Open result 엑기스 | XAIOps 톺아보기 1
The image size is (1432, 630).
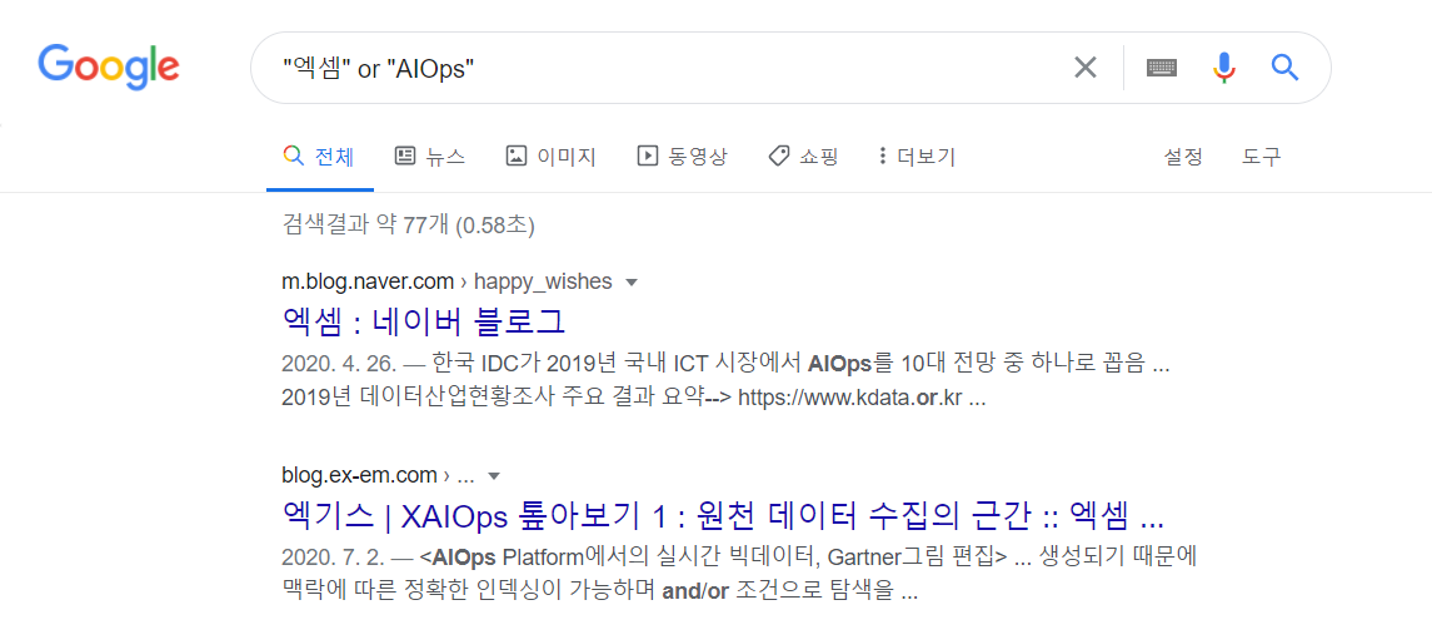[x=723, y=516]
